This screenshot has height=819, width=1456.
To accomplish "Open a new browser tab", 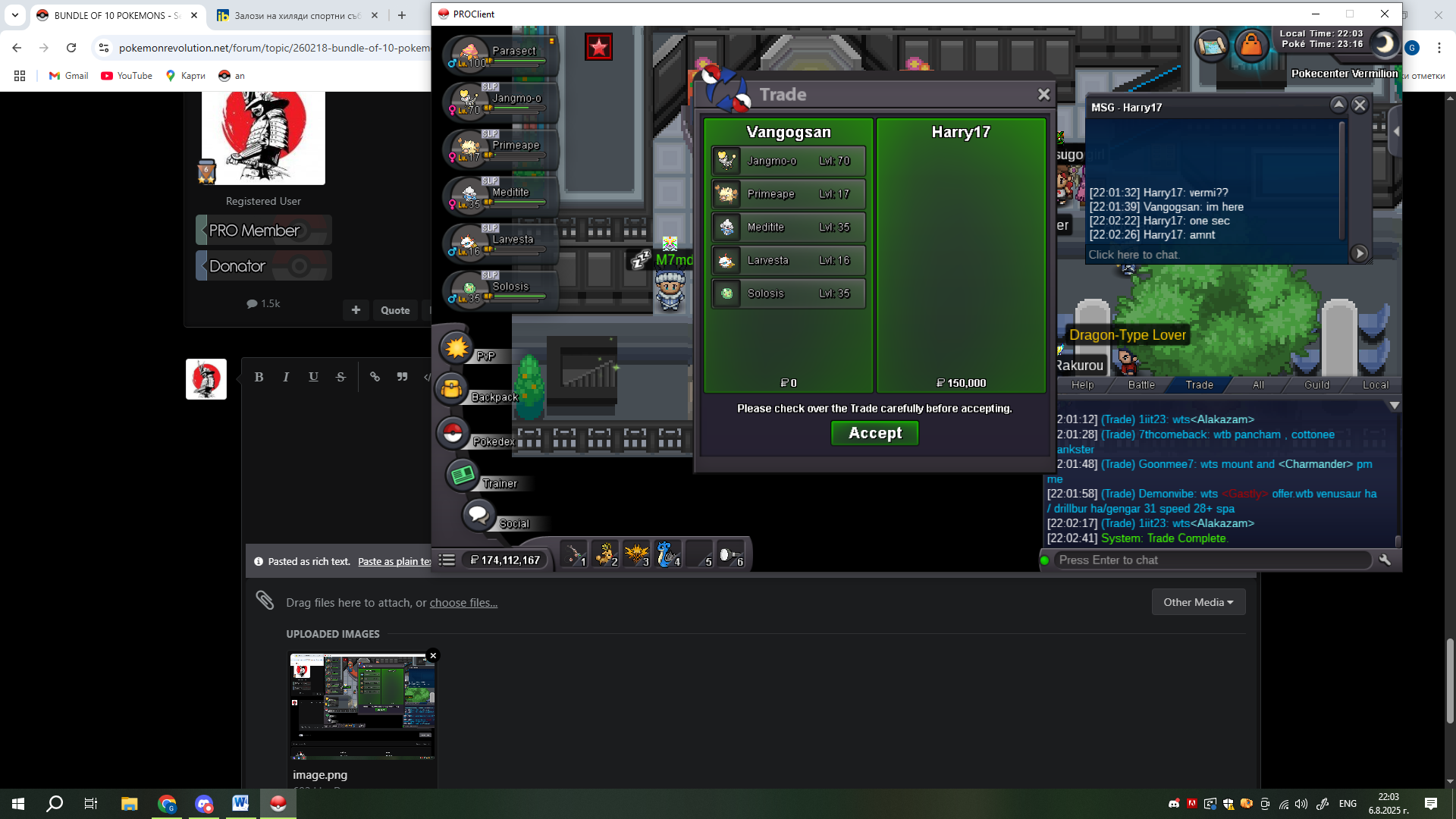I will [x=402, y=15].
